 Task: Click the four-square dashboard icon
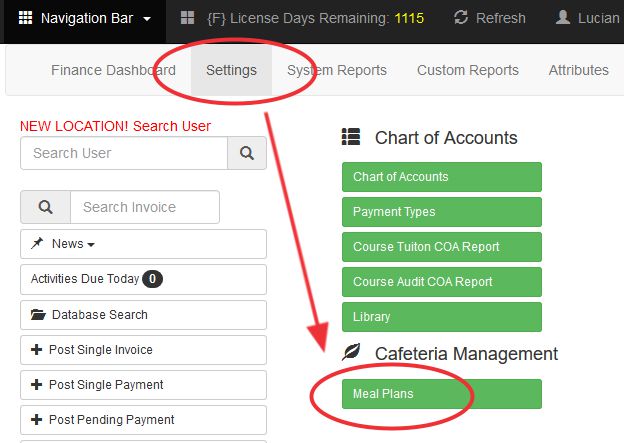(x=187, y=18)
